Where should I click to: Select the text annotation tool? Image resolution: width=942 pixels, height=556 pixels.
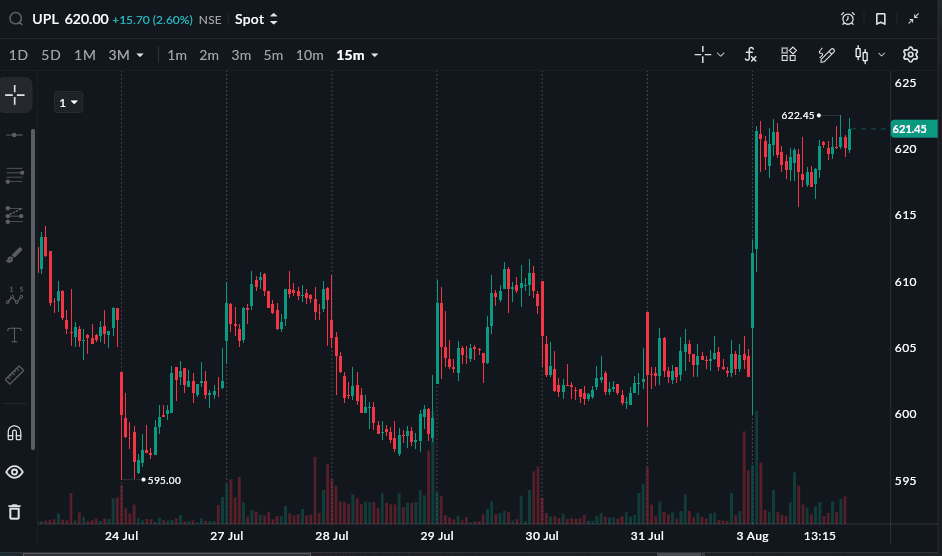(x=14, y=335)
